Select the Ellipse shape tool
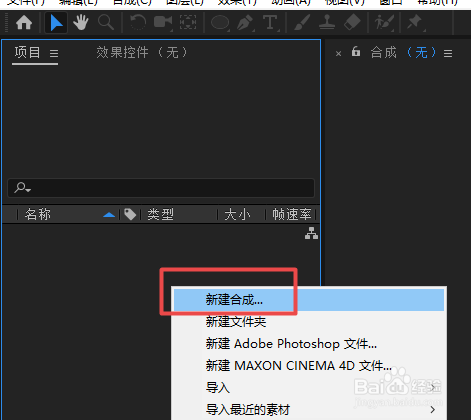 click(x=220, y=23)
